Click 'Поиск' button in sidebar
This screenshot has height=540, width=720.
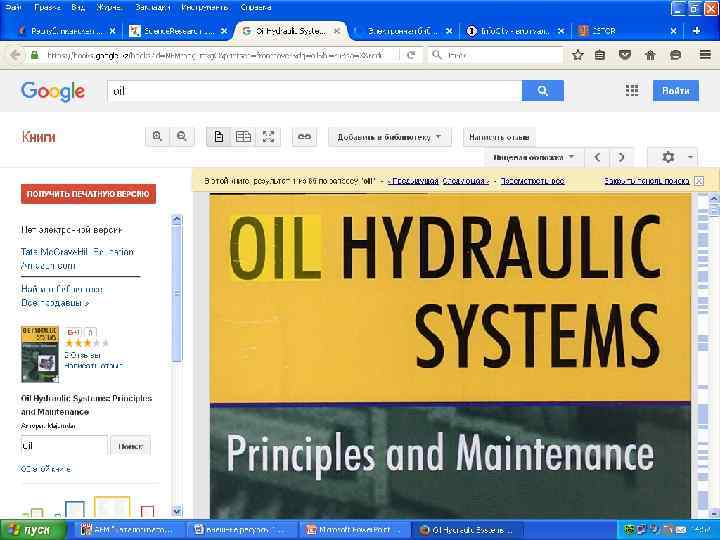click(130, 445)
